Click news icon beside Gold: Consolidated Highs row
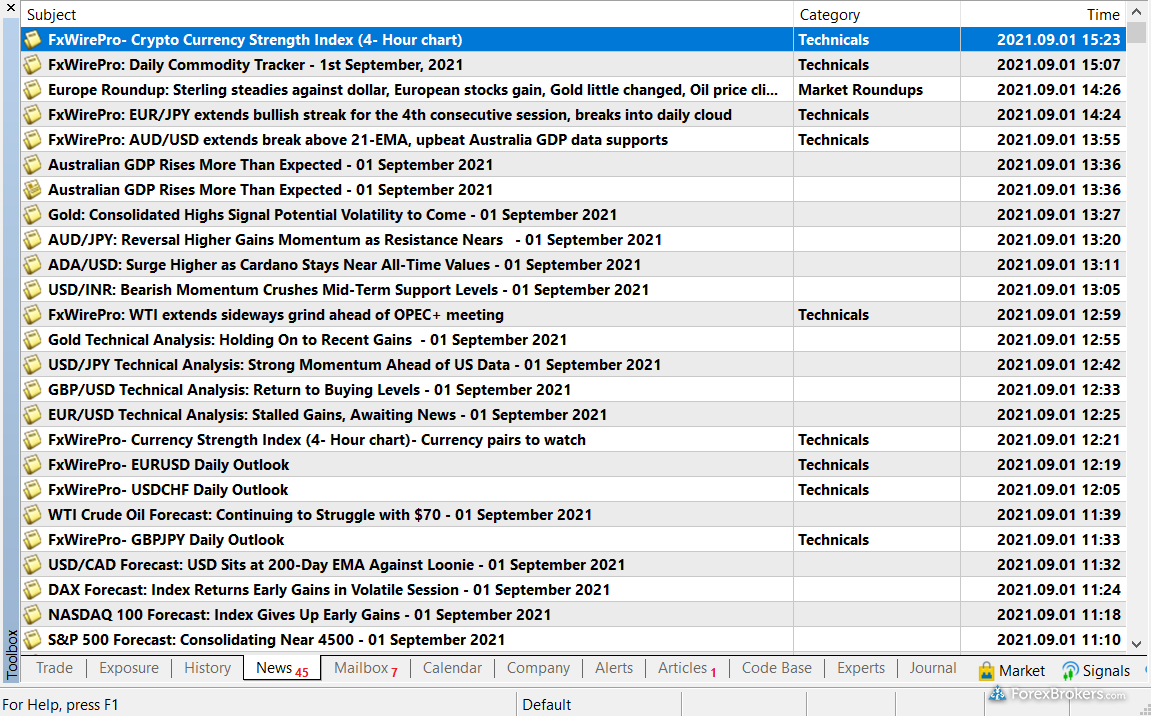 [x=32, y=214]
